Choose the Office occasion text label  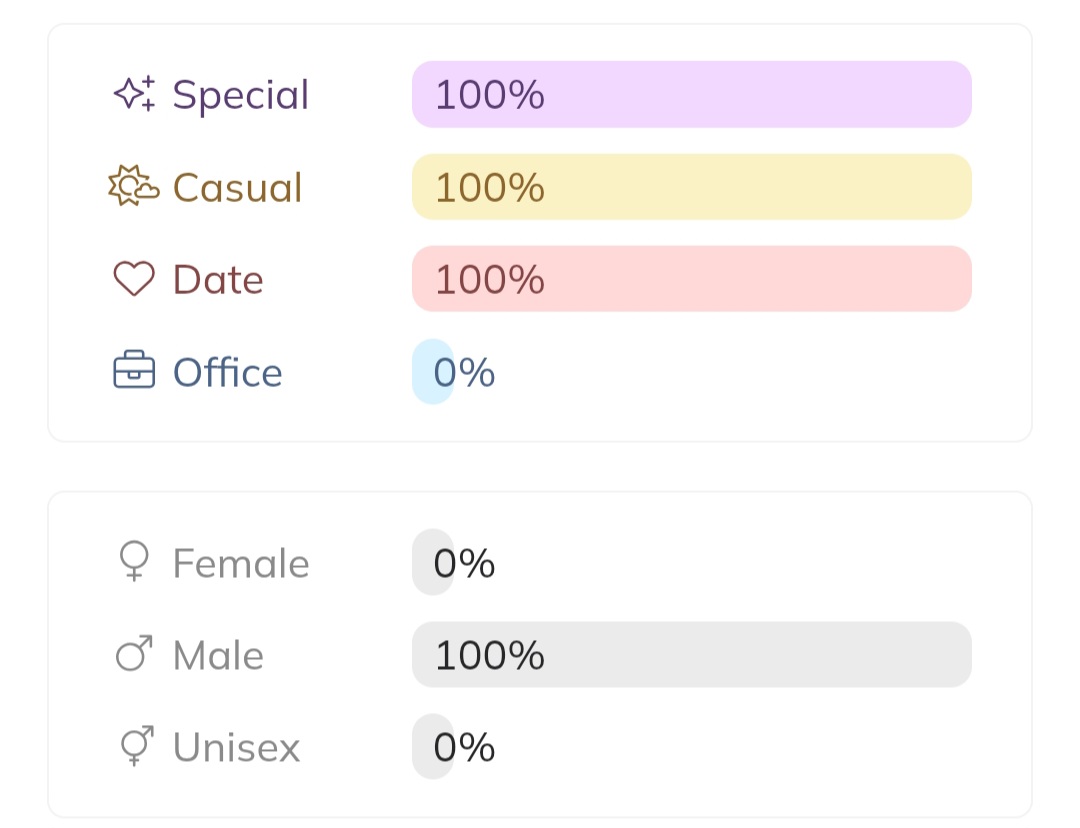[x=227, y=373]
